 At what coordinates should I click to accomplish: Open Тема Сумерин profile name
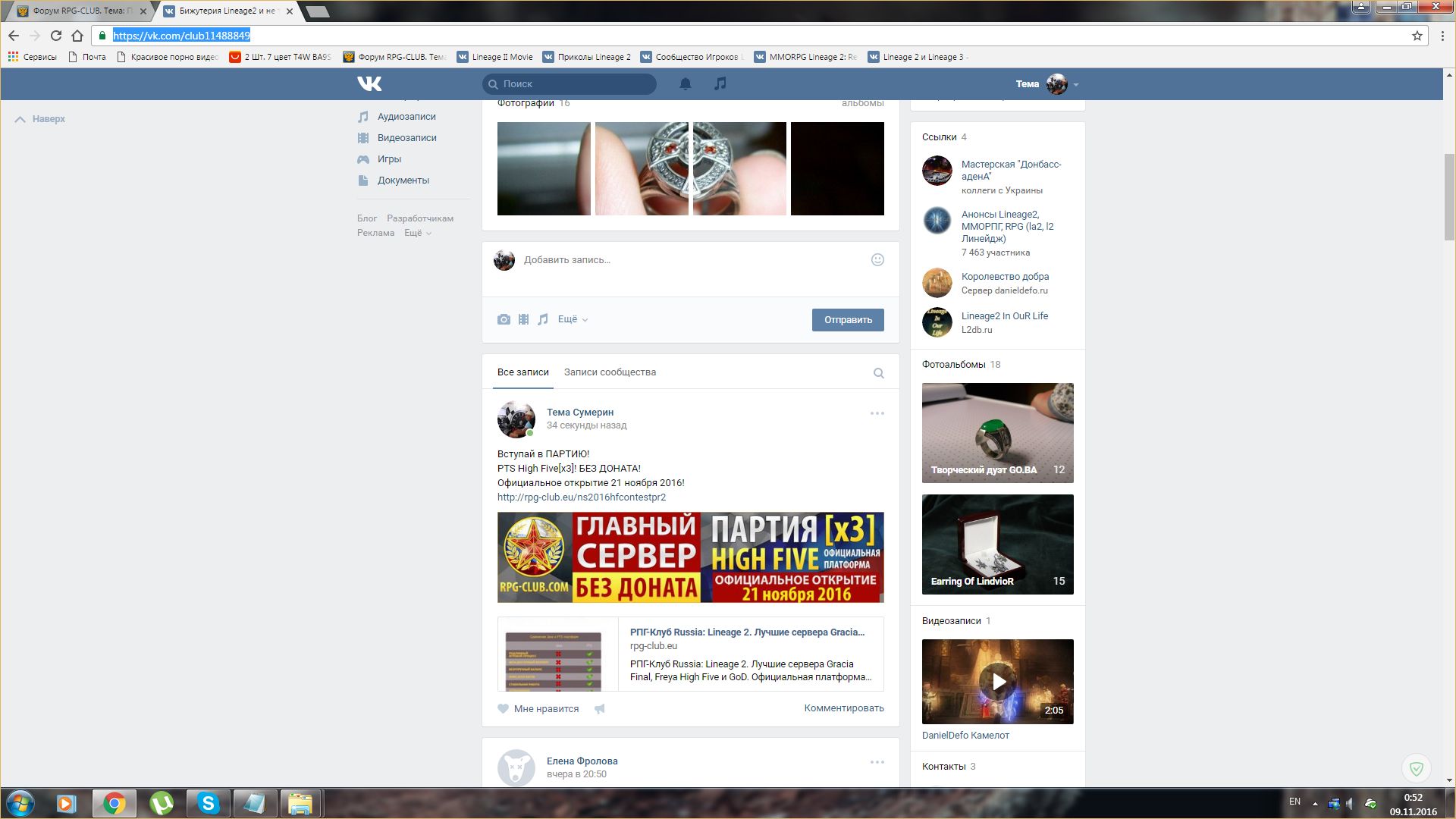(x=580, y=413)
